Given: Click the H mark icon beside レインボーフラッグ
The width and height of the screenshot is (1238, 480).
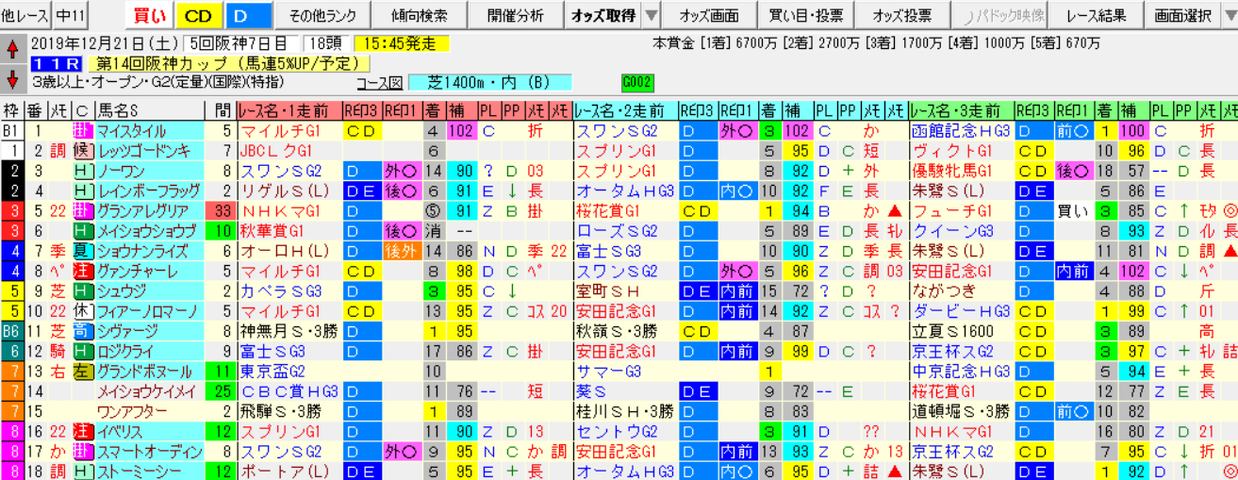Looking at the screenshot, I should point(84,190).
